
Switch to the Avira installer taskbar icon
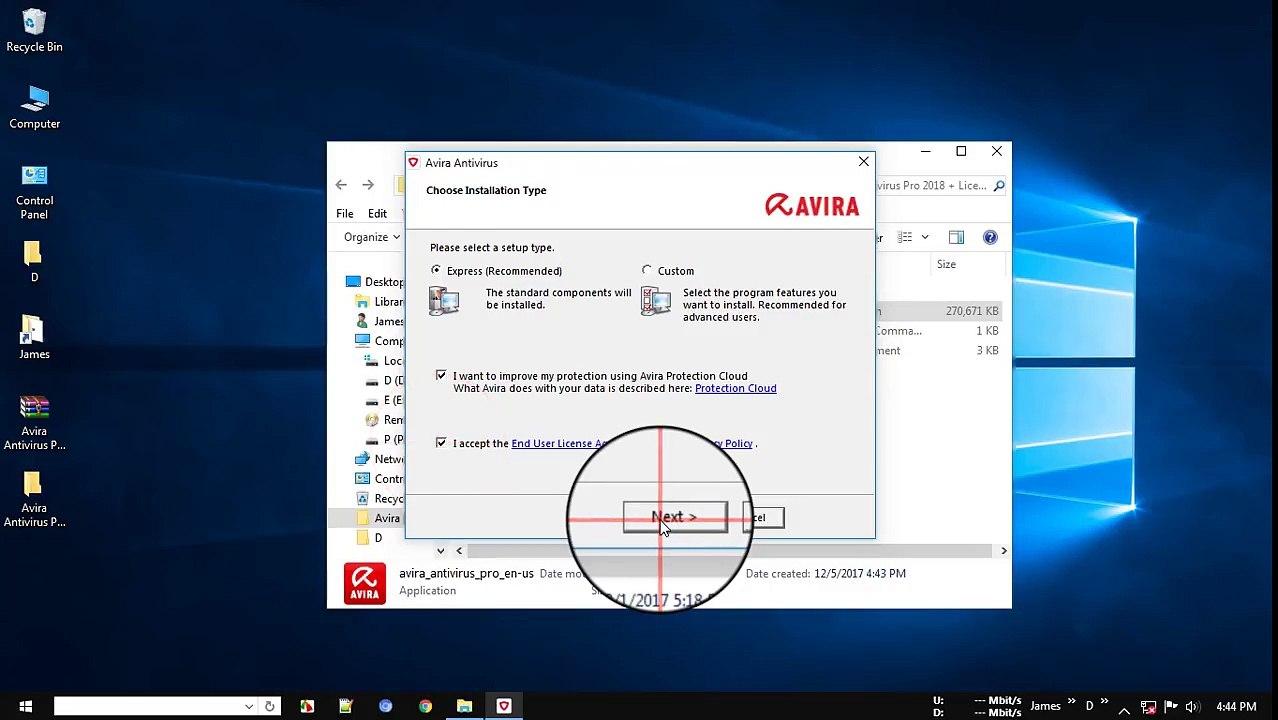coord(504,706)
